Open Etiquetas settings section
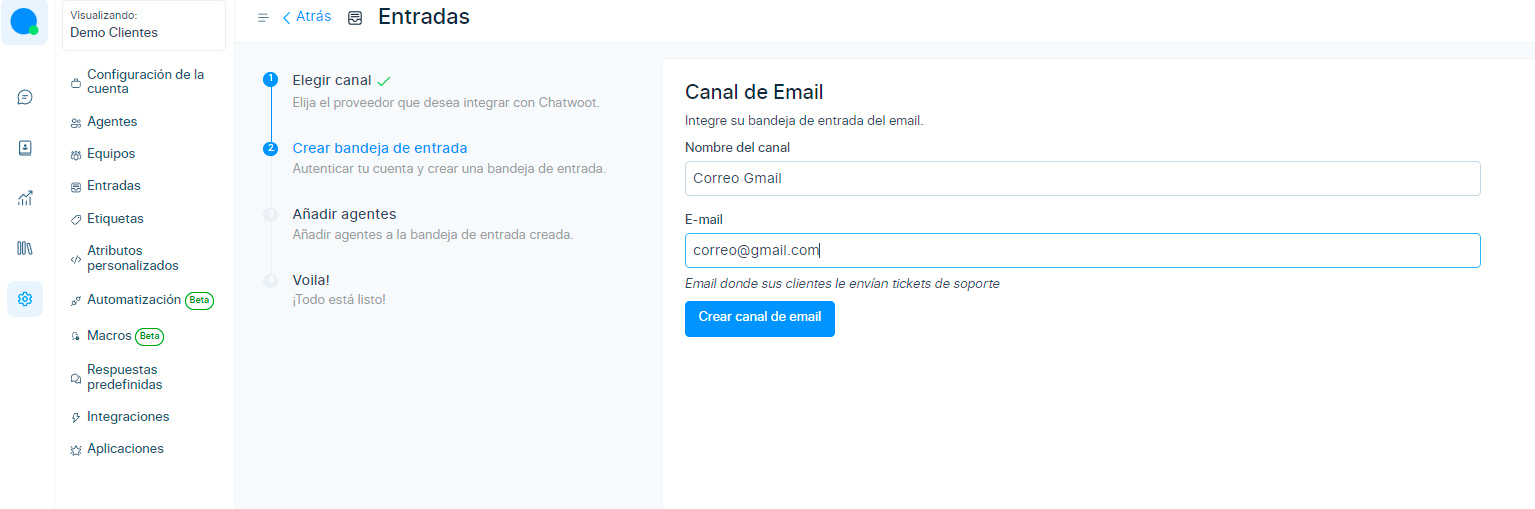Image resolution: width=1535 pixels, height=509 pixels. click(x=115, y=218)
